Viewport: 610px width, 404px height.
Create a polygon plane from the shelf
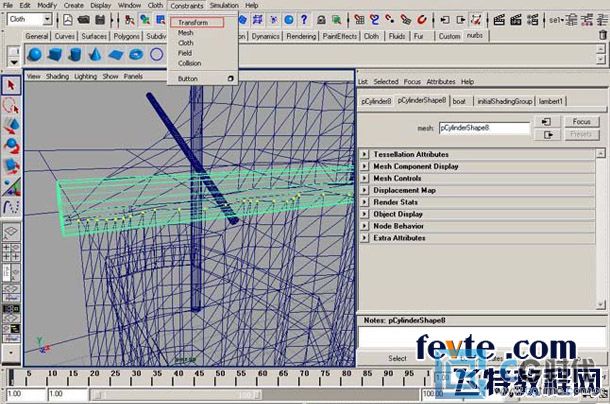(116, 54)
